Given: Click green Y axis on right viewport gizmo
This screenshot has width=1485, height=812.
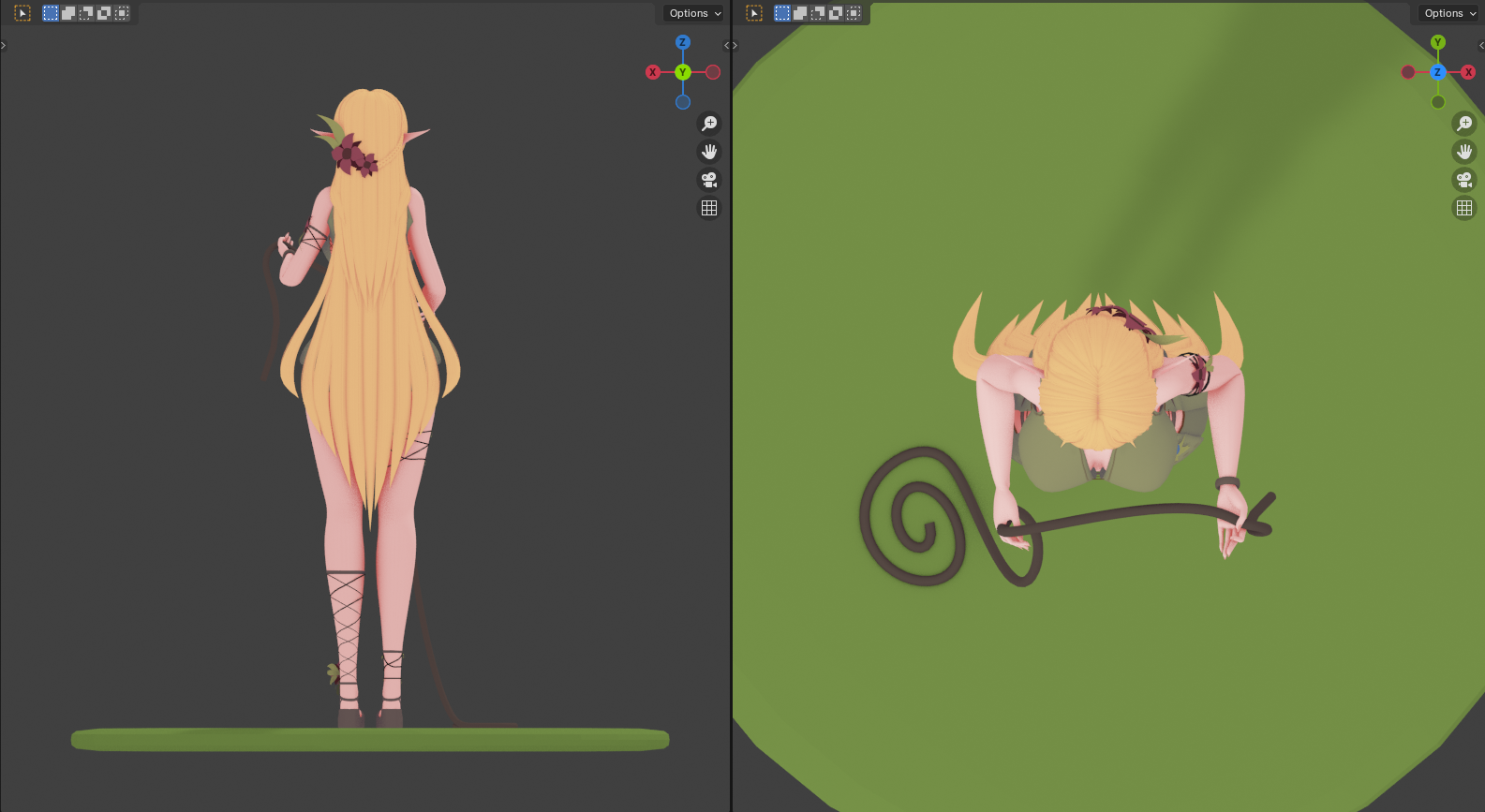Looking at the screenshot, I should click(x=1438, y=42).
